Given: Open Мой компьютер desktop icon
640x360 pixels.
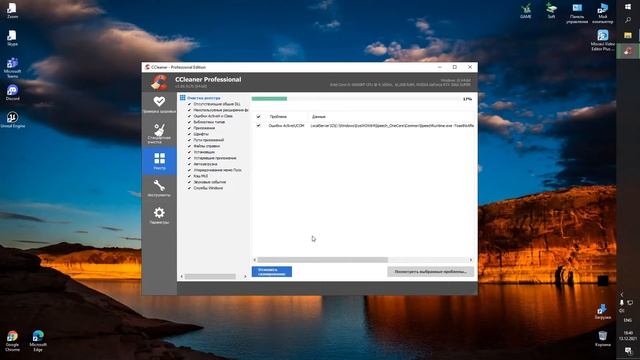Looking at the screenshot, I should [x=603, y=13].
